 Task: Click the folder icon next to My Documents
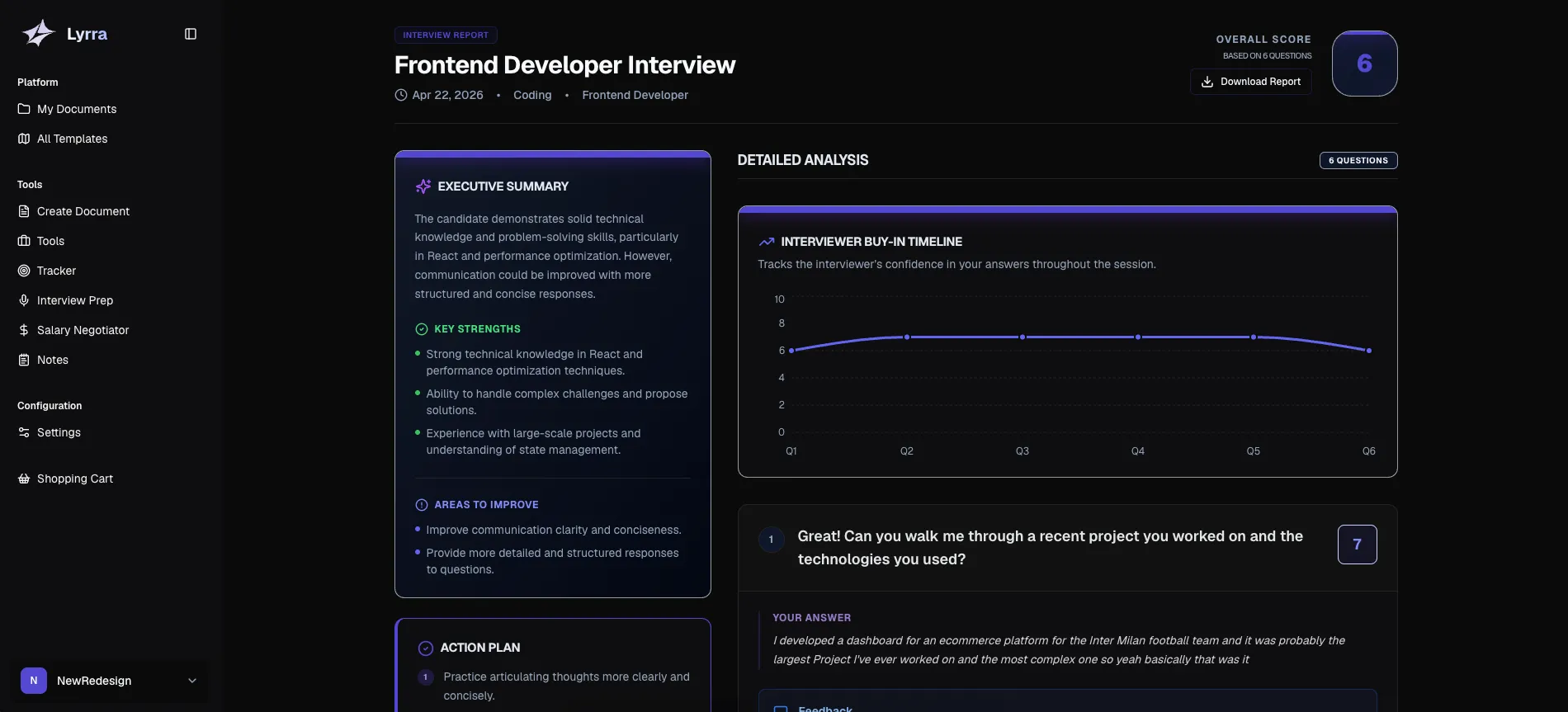point(24,109)
